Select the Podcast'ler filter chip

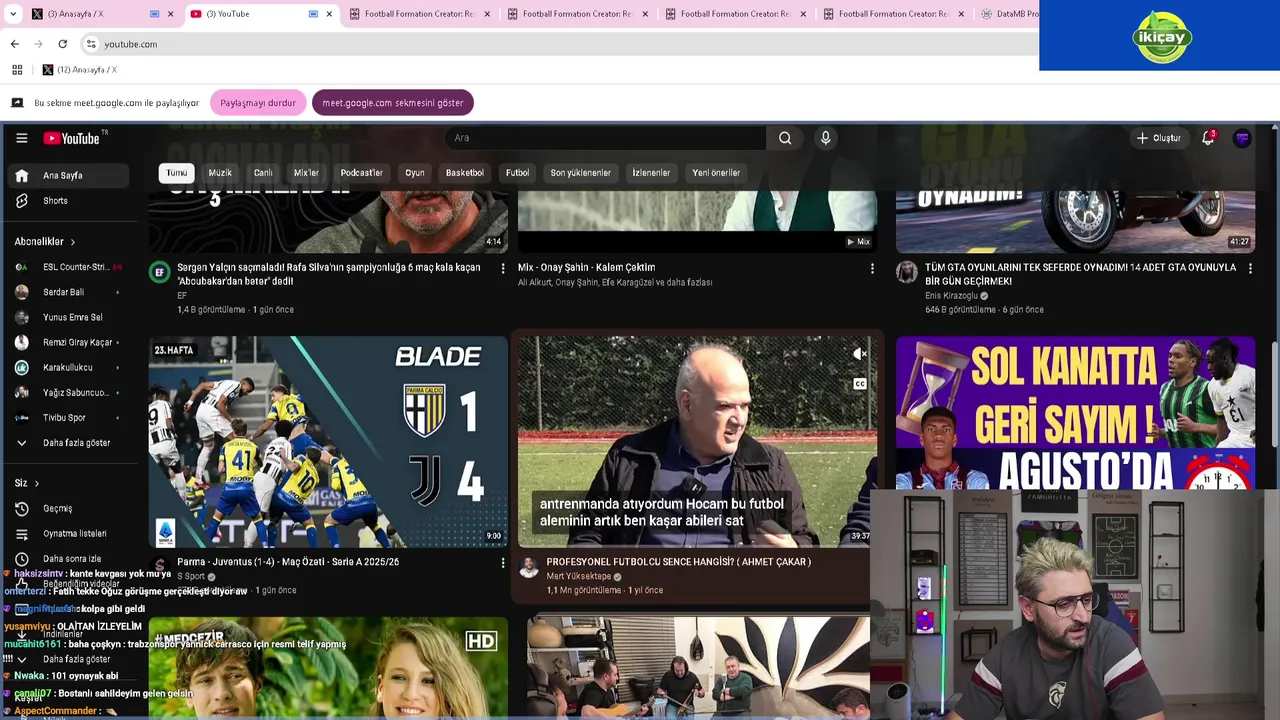click(x=362, y=173)
